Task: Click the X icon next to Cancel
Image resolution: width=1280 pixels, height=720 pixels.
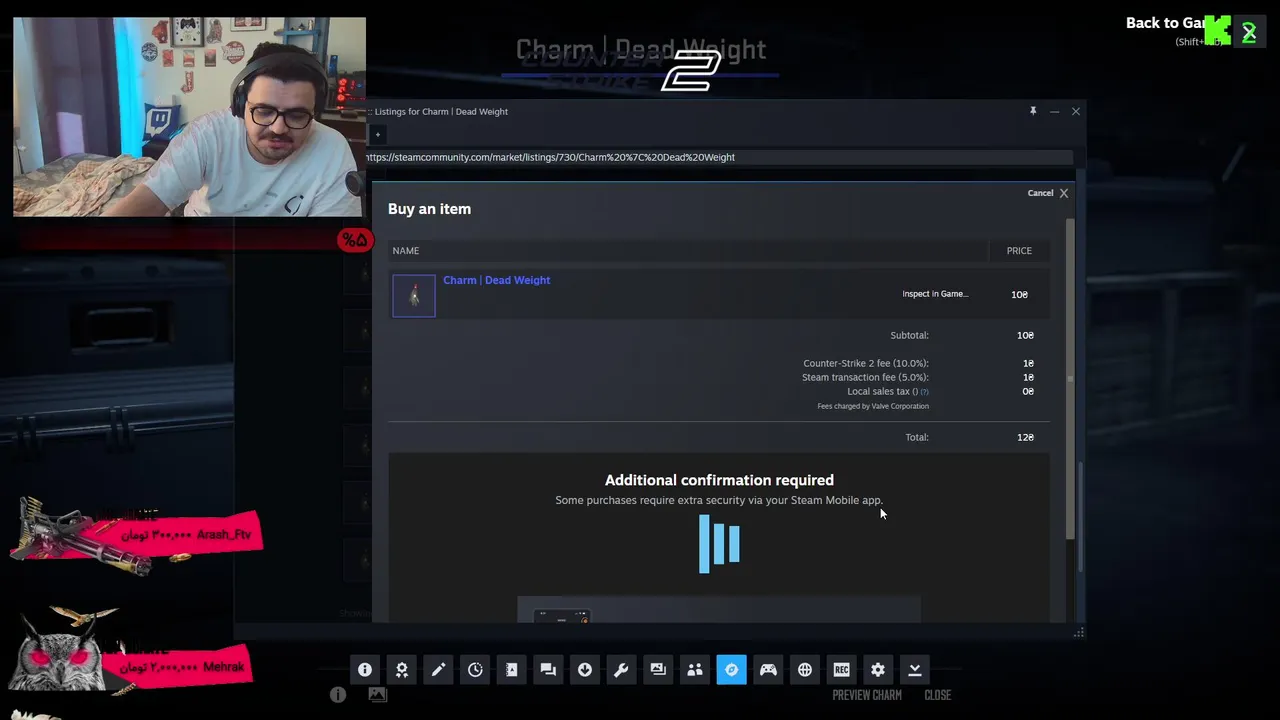Action: 1064,193
